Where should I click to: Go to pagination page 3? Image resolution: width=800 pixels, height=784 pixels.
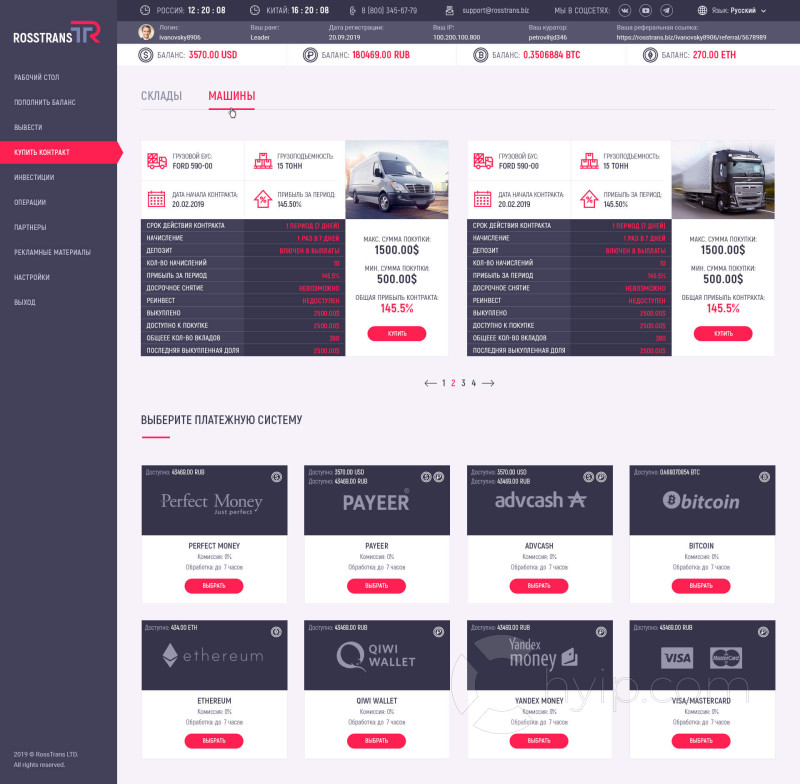point(463,383)
